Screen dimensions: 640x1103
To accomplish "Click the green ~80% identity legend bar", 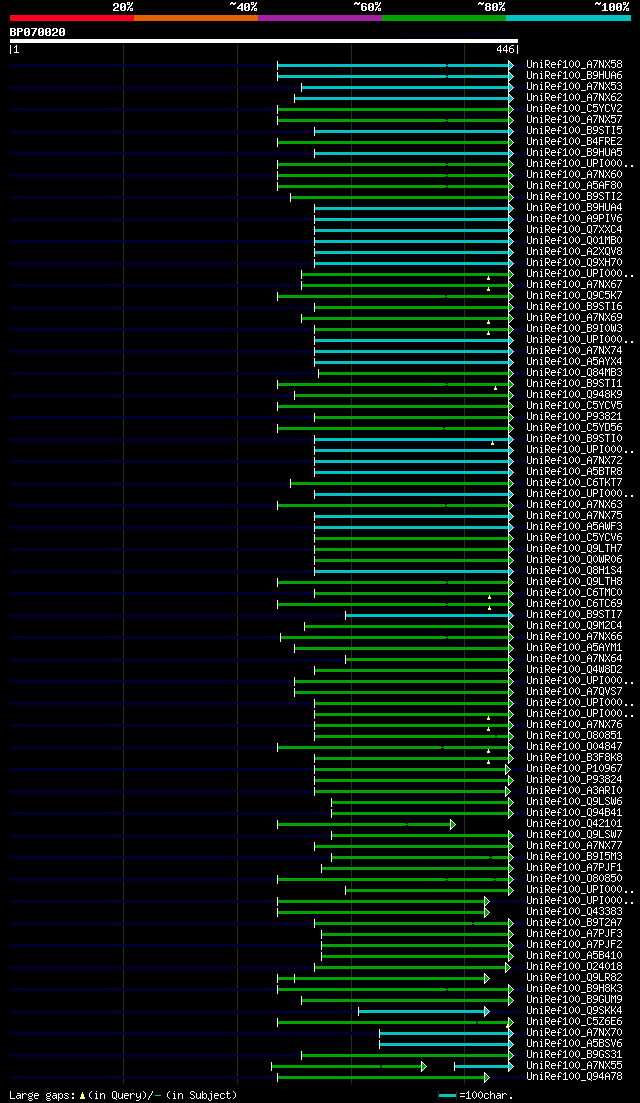I will (x=444, y=17).
